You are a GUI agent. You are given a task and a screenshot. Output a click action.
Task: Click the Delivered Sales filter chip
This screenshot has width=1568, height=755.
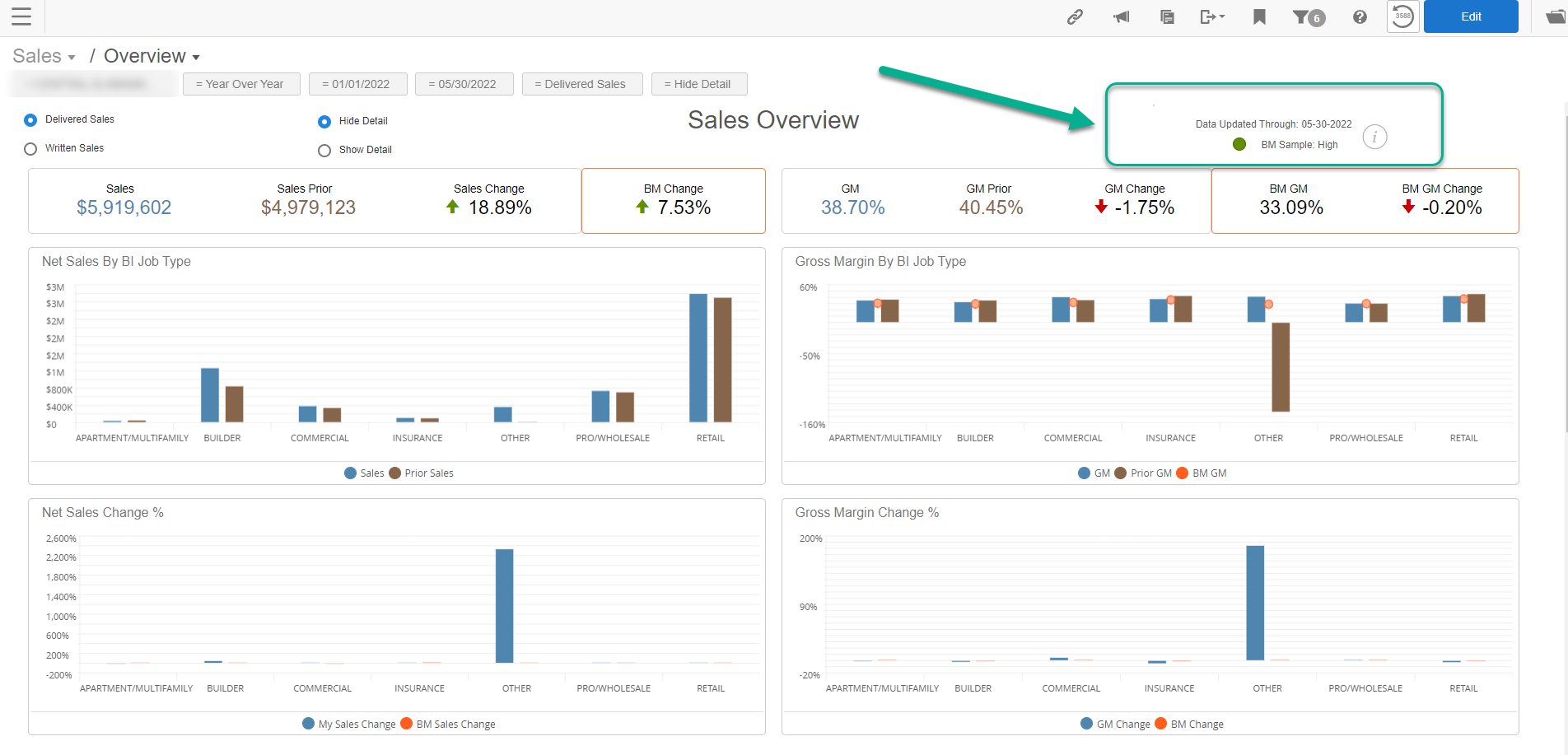coord(582,84)
